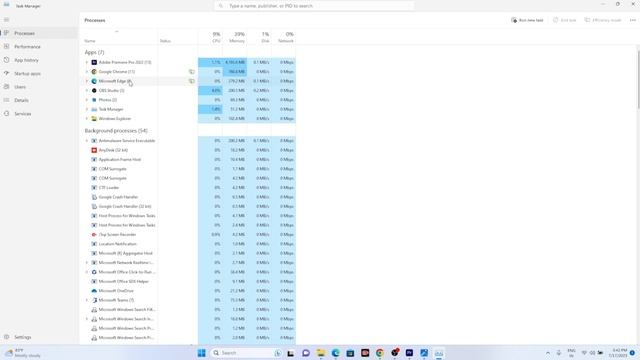
Task: Click the Windows Explorer folder icon
Action: (94, 119)
